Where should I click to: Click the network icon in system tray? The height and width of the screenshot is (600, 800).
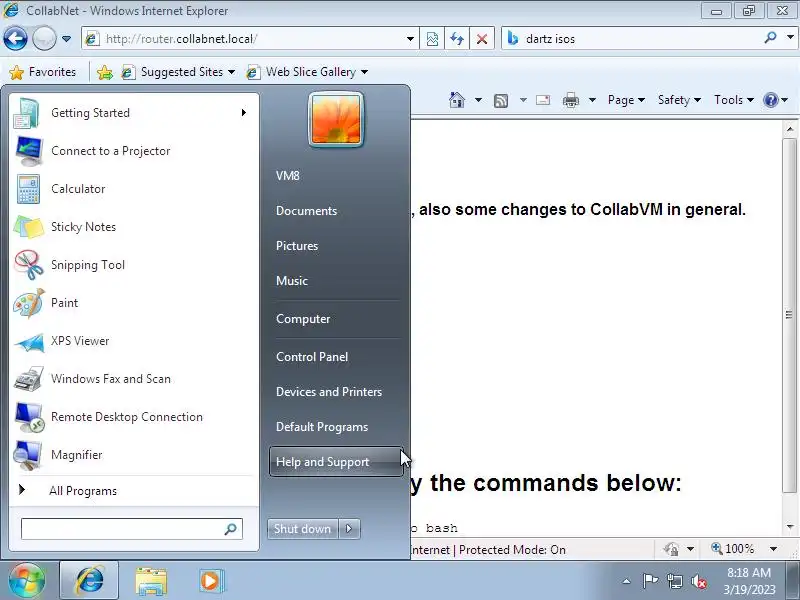coord(675,581)
